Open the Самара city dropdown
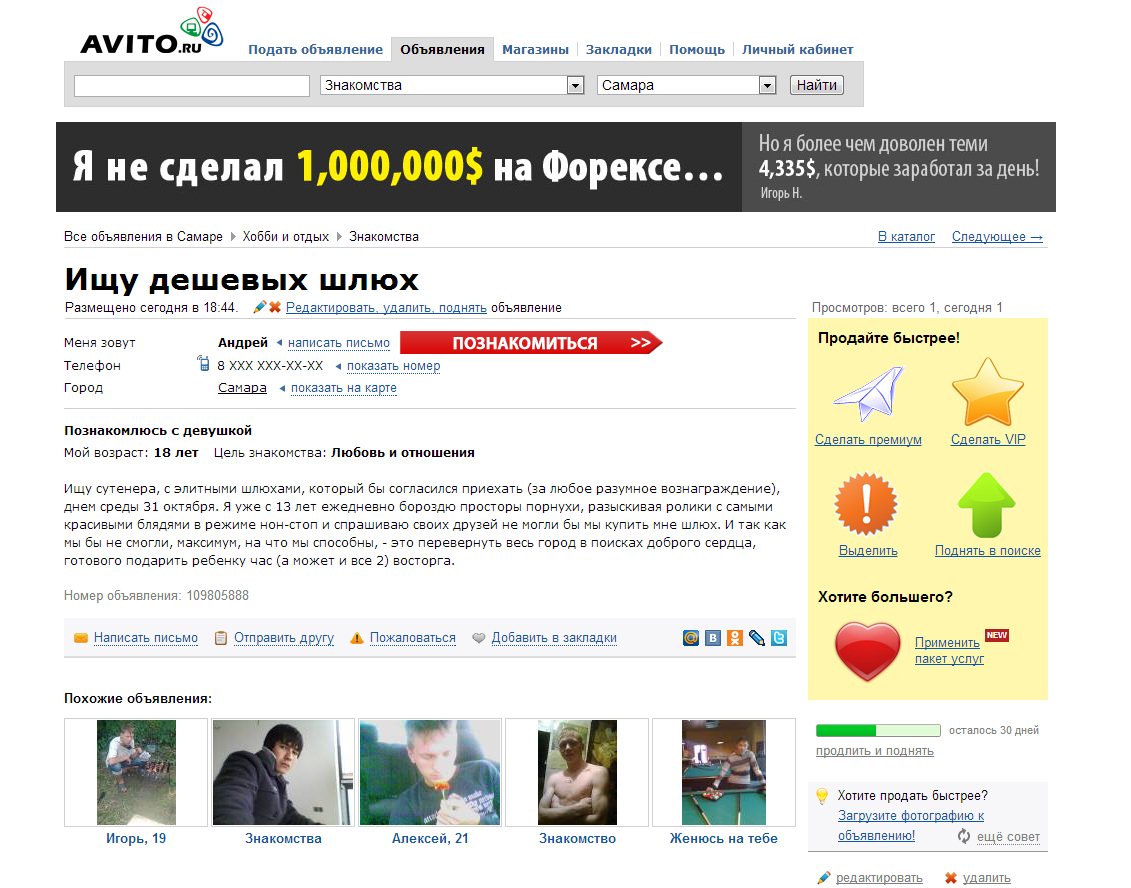Viewport: 1131px width, 888px height. [x=687, y=86]
